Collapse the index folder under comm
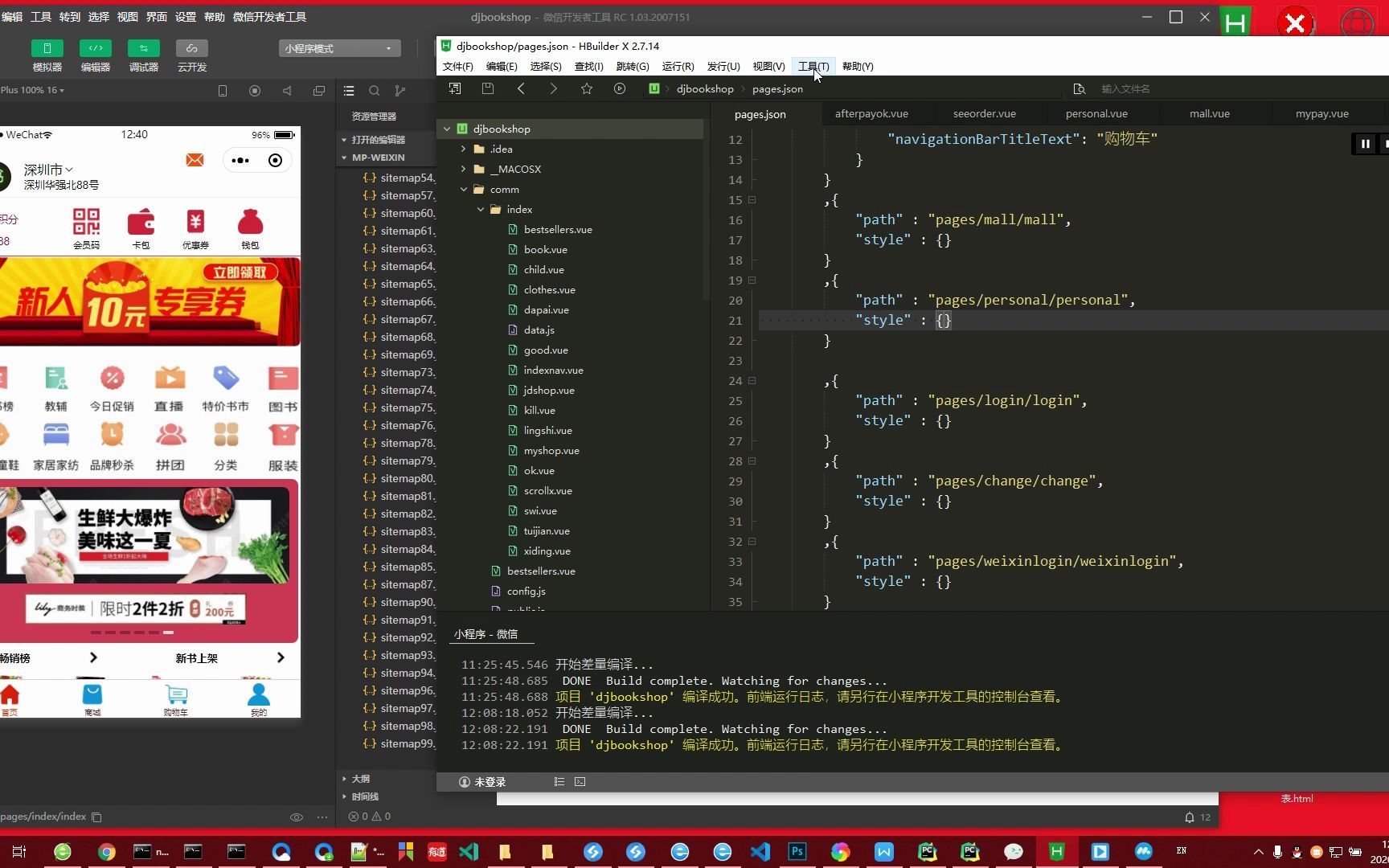 [x=481, y=209]
